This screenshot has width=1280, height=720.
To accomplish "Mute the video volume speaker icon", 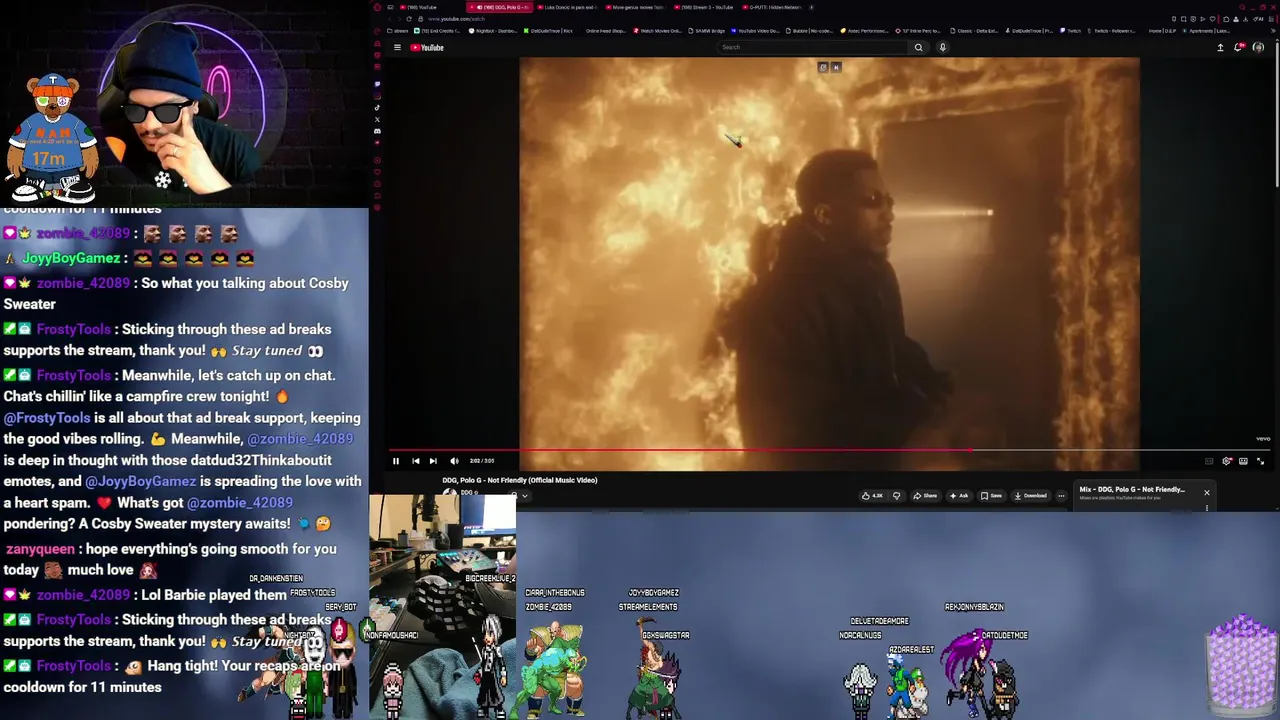I will click(x=454, y=461).
